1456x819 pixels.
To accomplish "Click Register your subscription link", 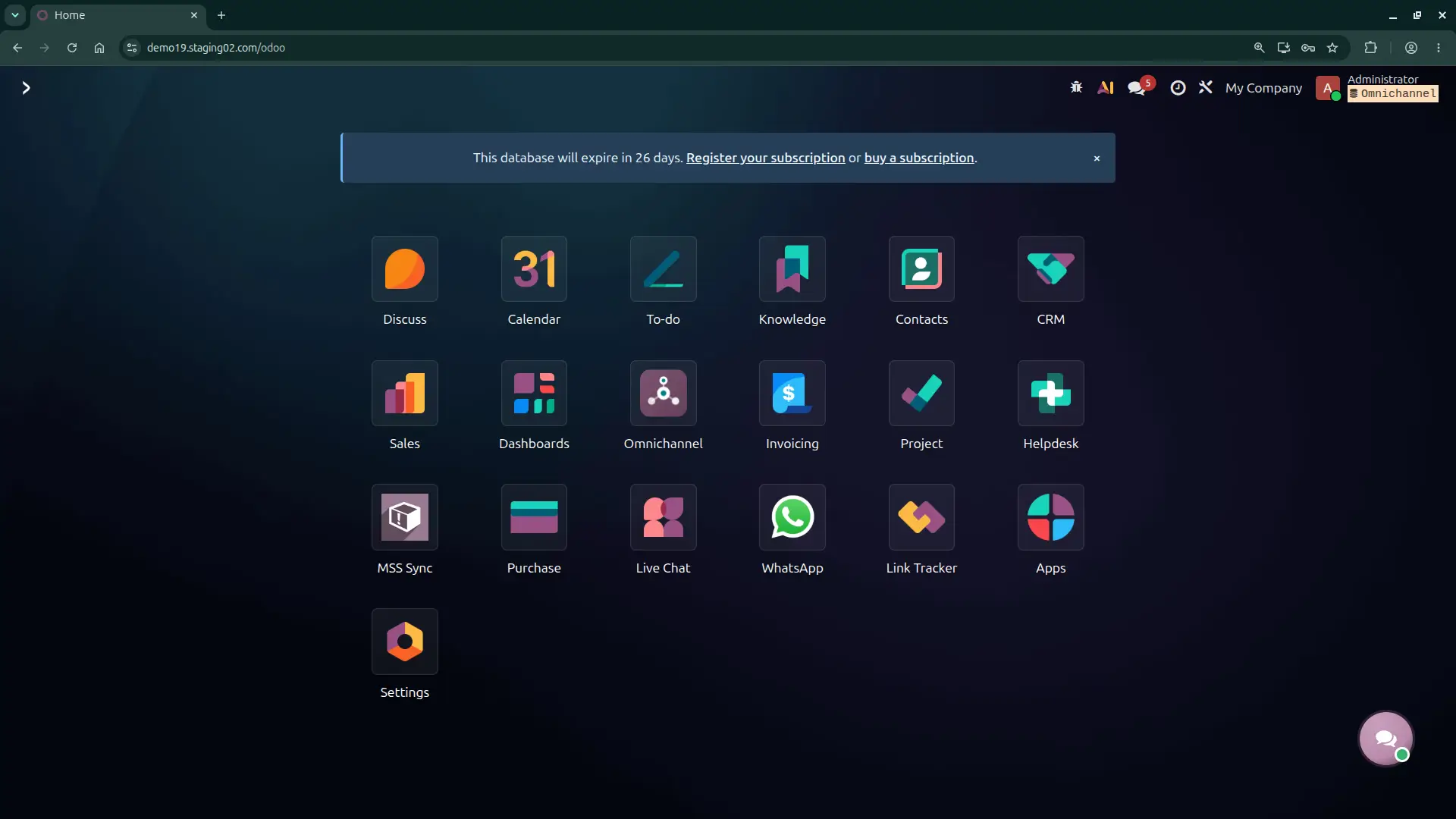I will 765,158.
